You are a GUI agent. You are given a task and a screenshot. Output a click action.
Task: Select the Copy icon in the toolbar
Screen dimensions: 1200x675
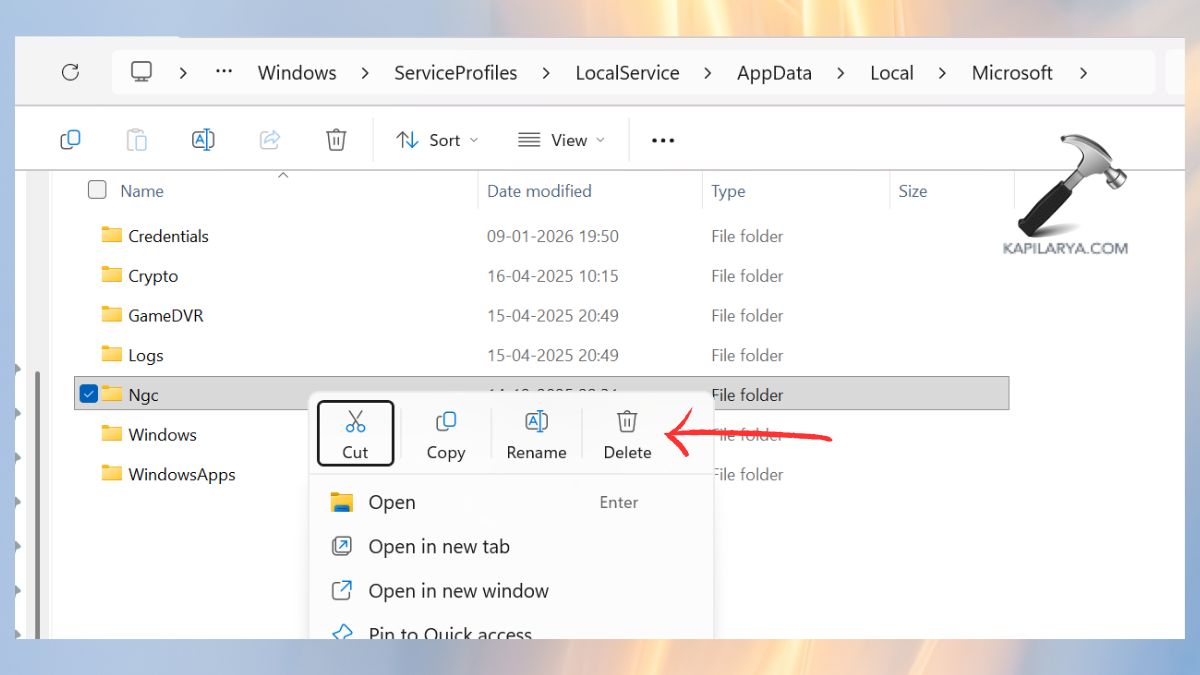tap(70, 139)
